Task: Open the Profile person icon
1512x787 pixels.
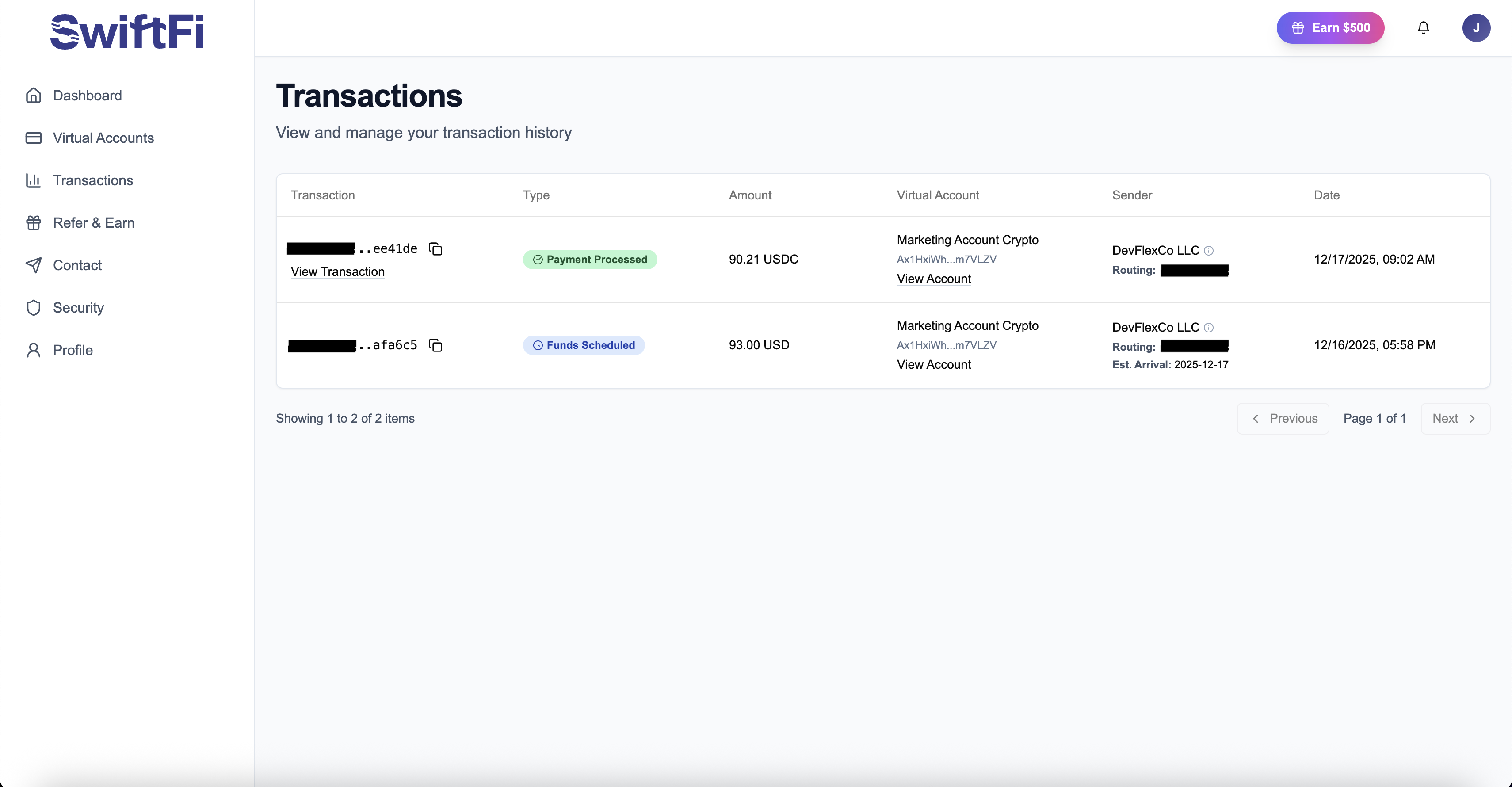Action: click(34, 350)
